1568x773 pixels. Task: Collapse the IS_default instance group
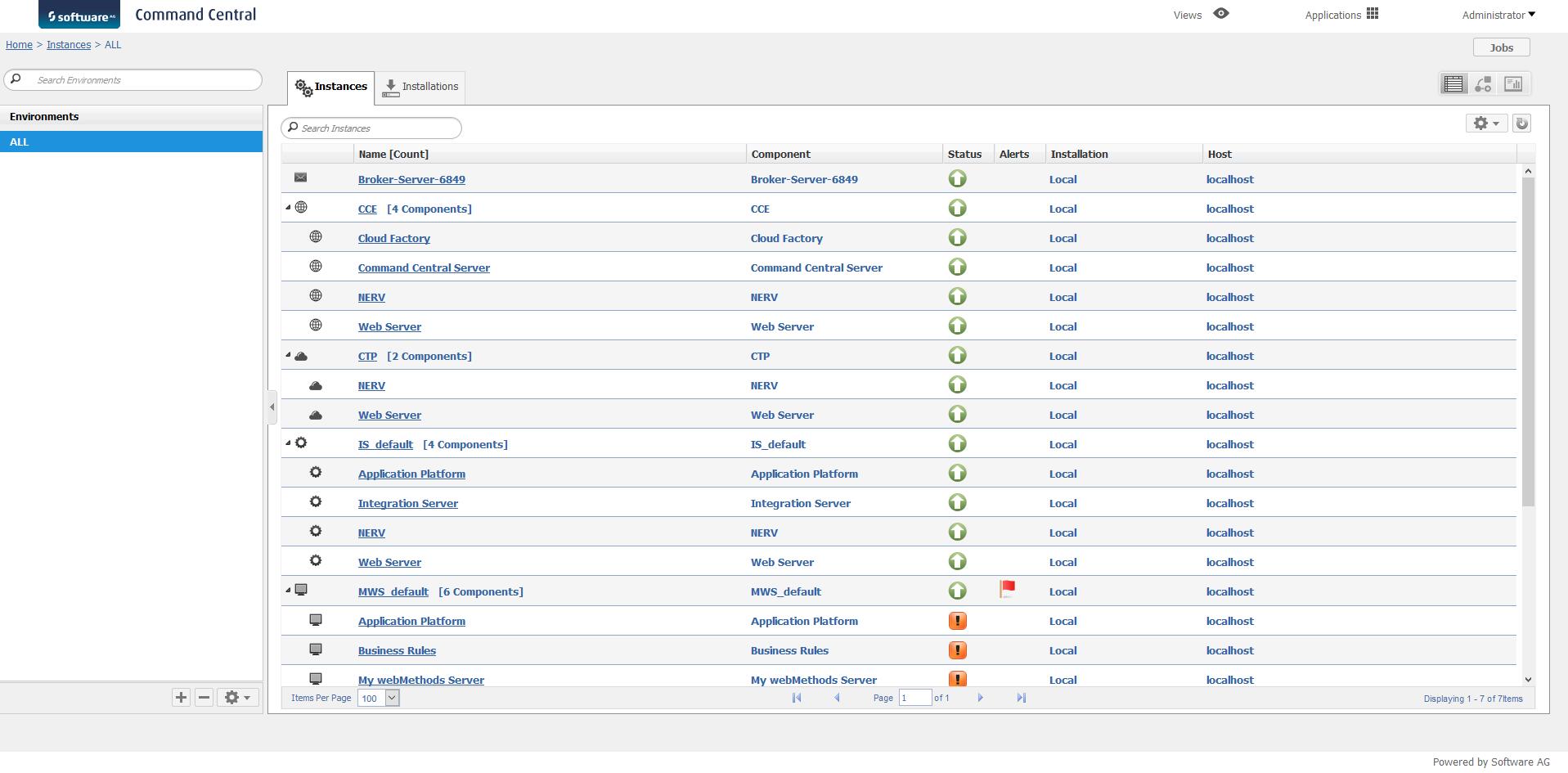coord(288,443)
